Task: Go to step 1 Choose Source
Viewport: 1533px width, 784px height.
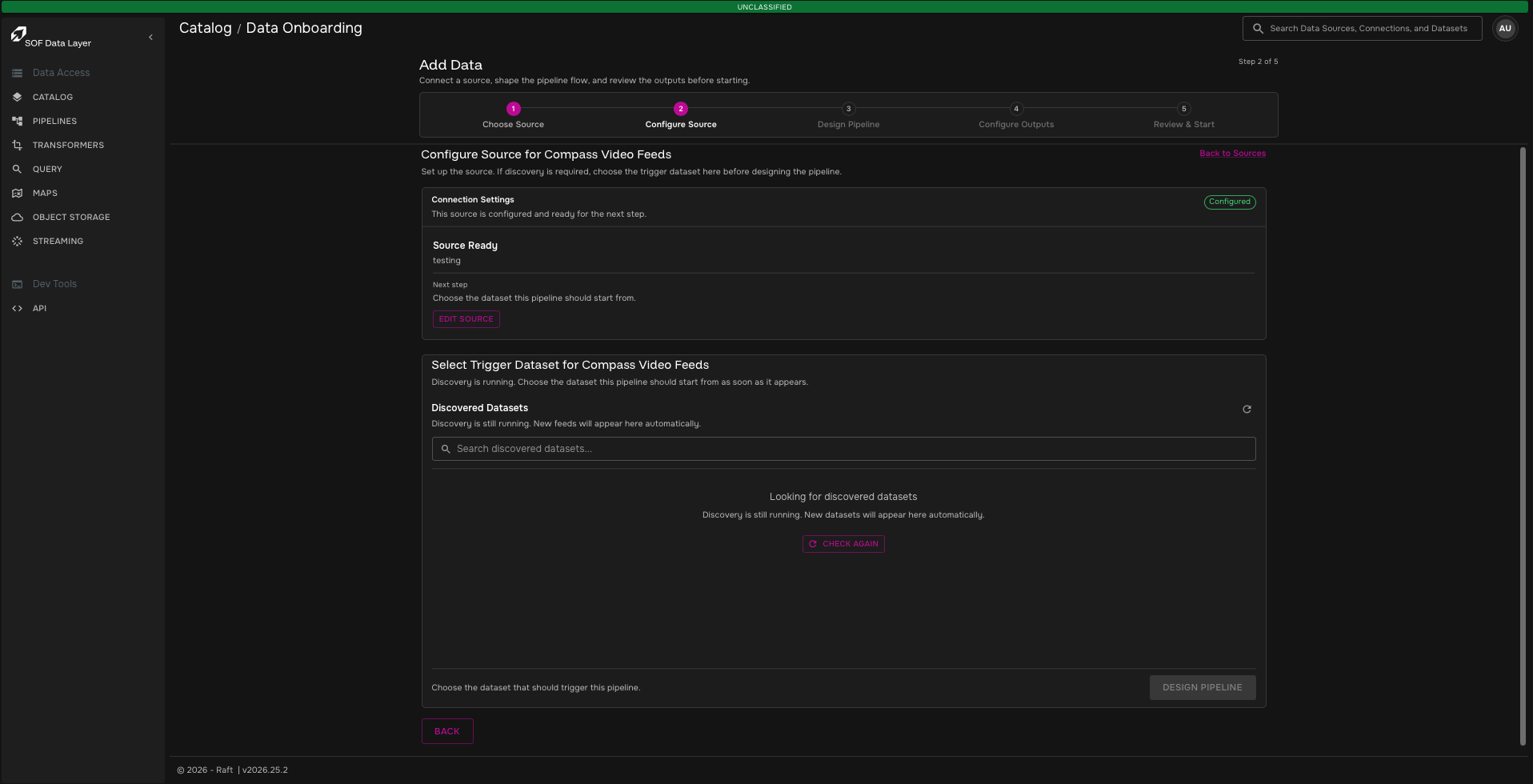Action: point(513,115)
